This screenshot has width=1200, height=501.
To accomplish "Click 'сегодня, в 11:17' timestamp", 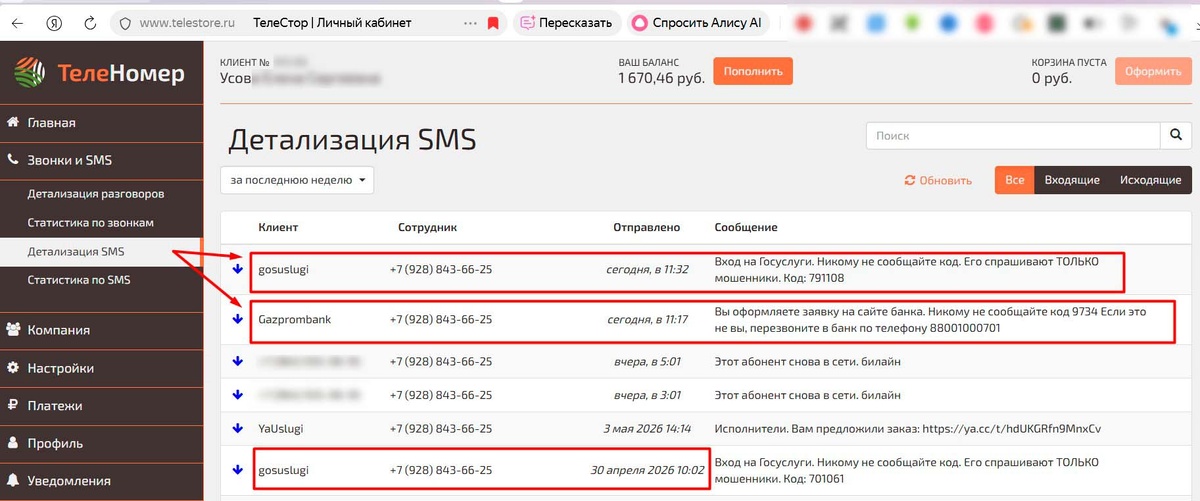I will click(x=647, y=320).
